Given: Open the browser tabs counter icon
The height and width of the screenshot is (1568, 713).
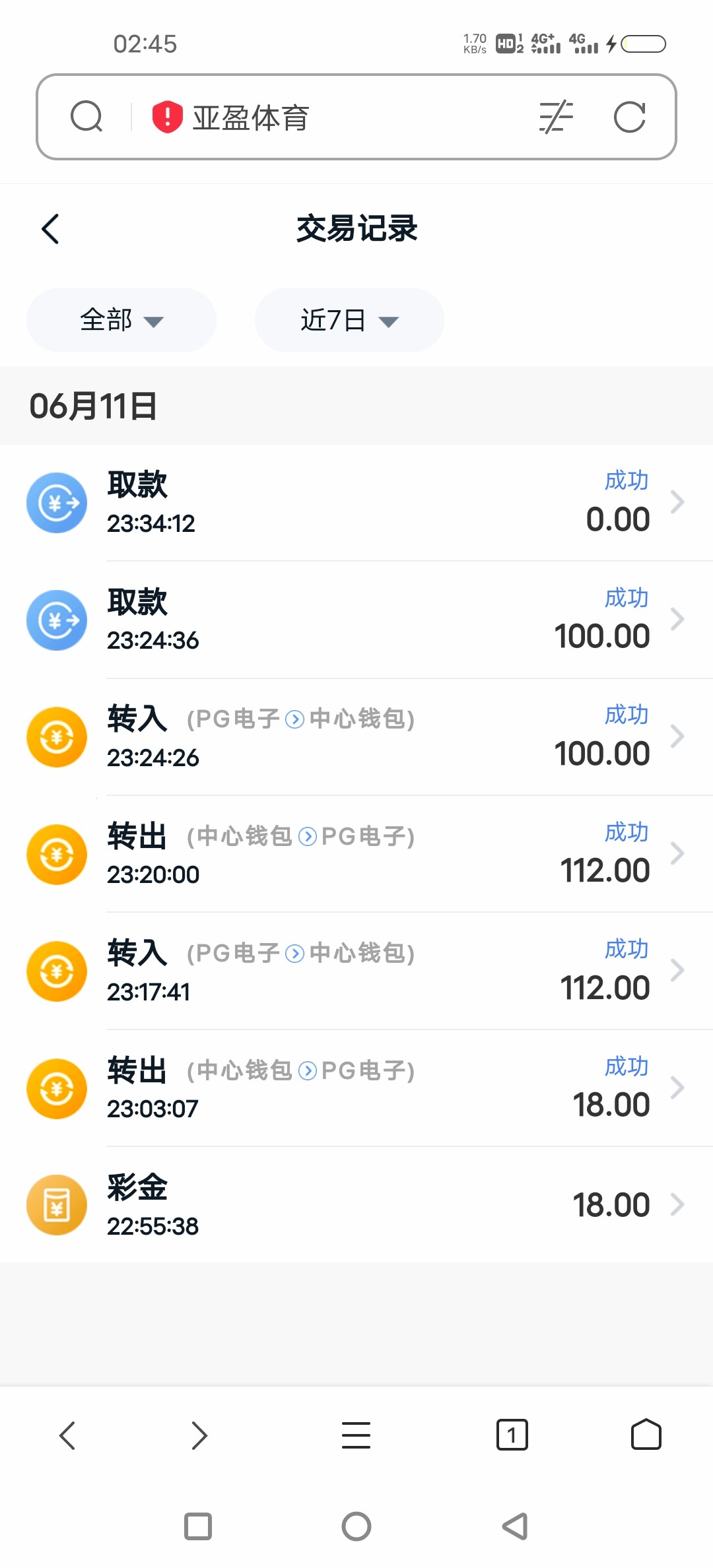Looking at the screenshot, I should (x=512, y=1435).
